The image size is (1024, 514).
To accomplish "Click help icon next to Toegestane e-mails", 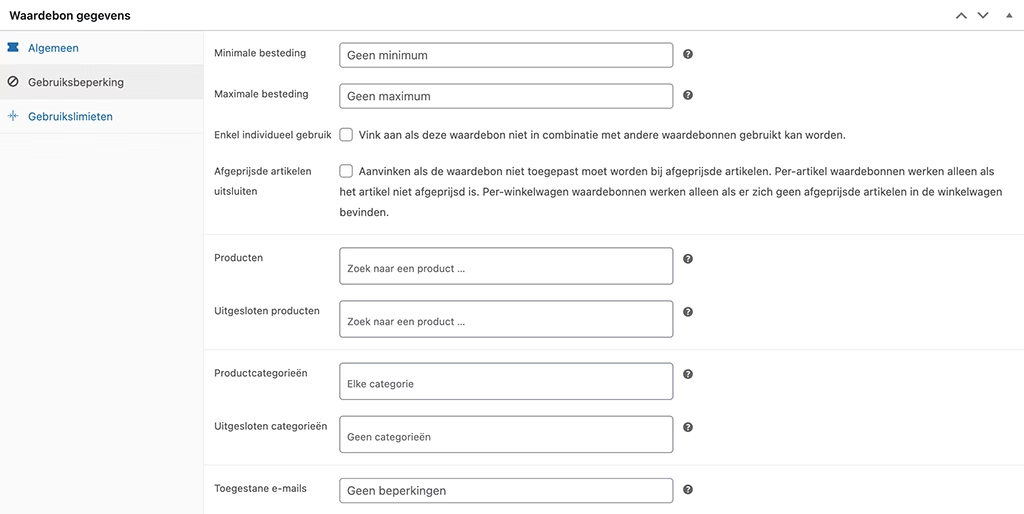I will pyautogui.click(x=688, y=490).
